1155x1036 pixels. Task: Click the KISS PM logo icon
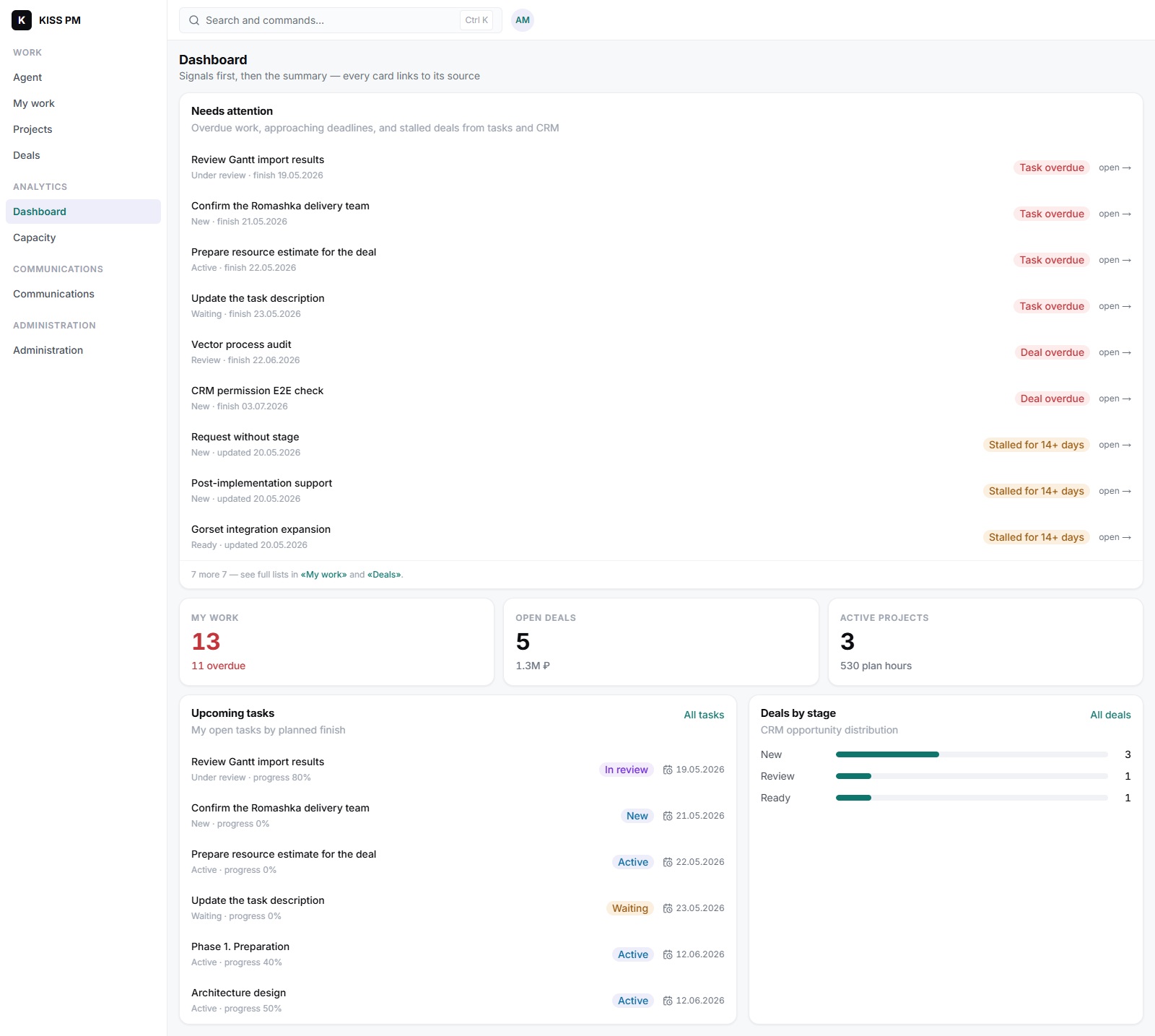click(x=22, y=20)
